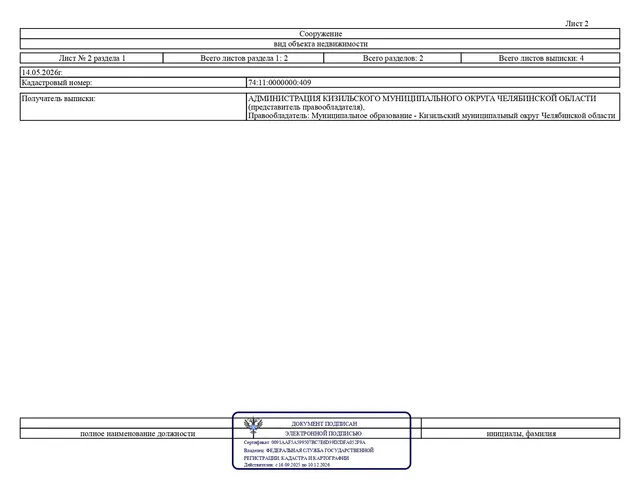640x495 pixels.
Task: Click the 'Всего разделов: 2' cell
Action: [393, 58]
